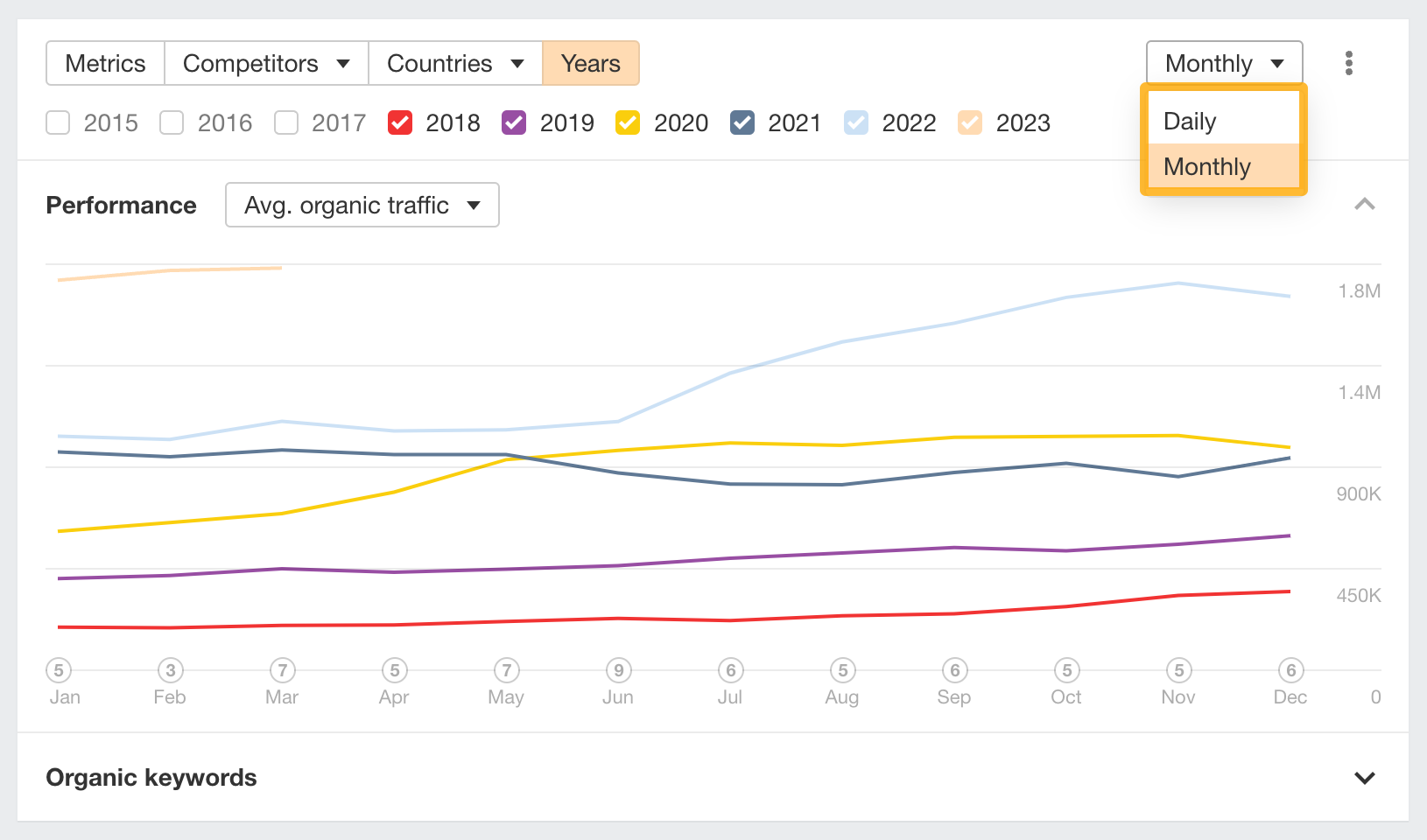Click the Dec timeline marker
This screenshot has width=1427, height=840.
point(1291,670)
